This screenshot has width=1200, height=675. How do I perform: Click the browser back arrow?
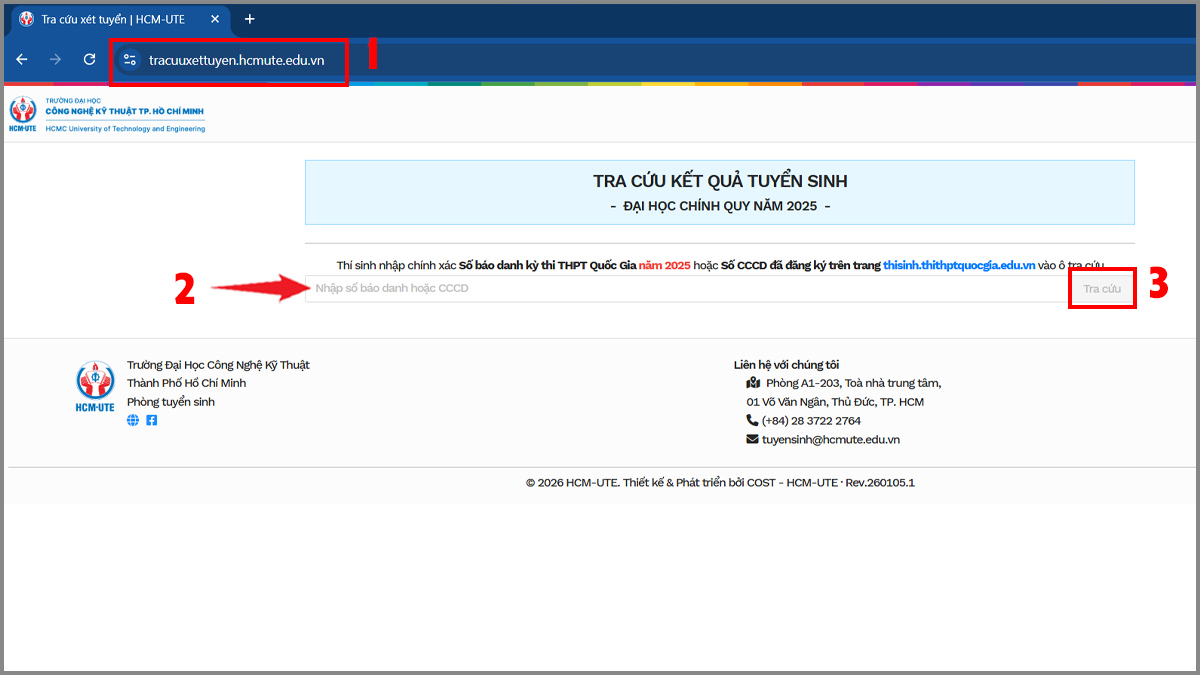22,60
